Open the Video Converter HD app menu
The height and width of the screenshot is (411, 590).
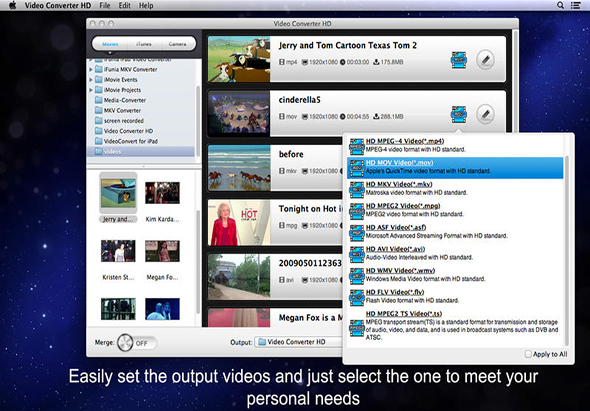click(58, 5)
